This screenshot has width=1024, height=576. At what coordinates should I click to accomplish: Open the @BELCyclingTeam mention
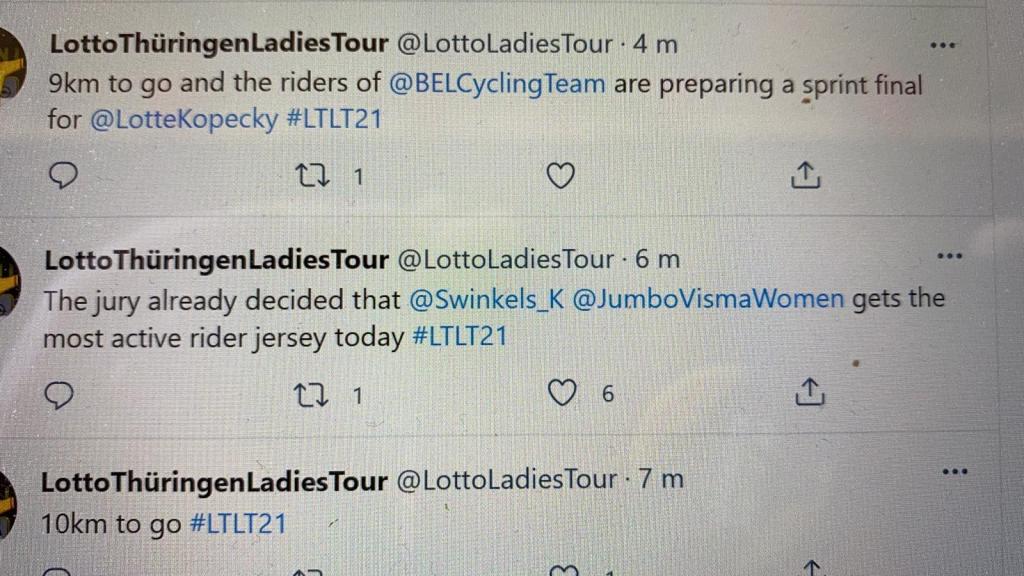496,84
